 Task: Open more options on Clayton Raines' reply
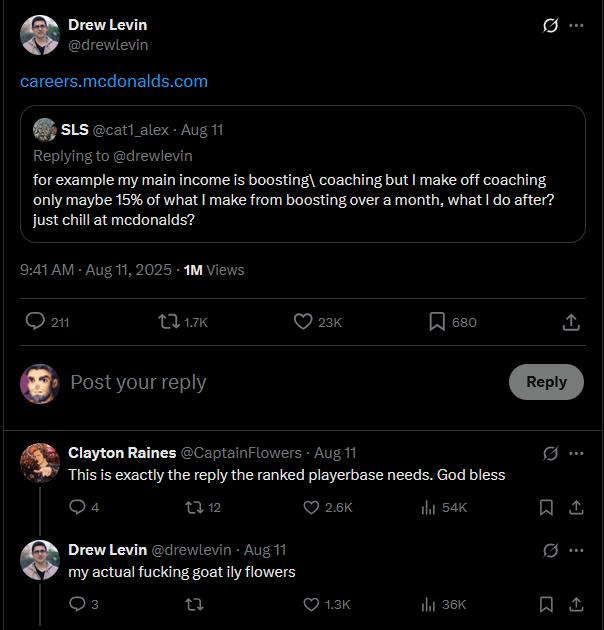click(577, 453)
